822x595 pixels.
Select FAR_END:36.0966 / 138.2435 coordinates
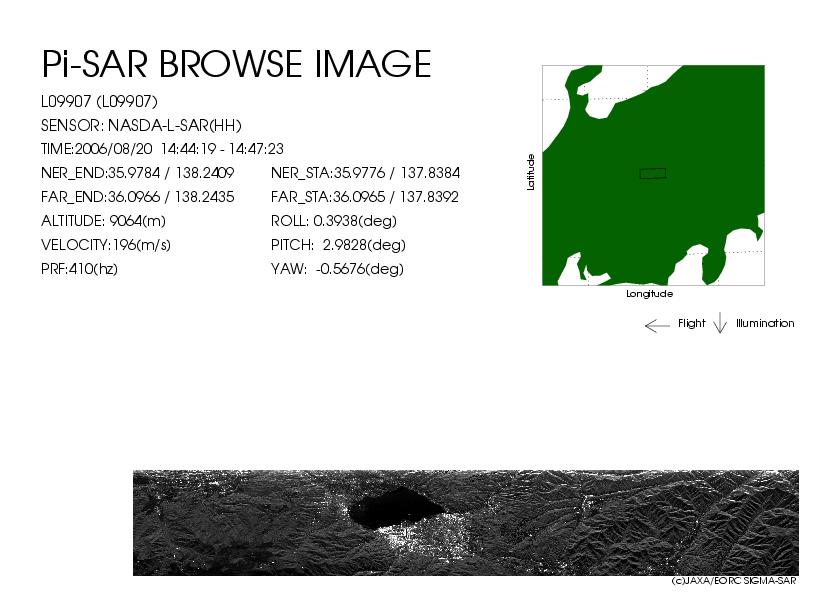pos(137,197)
